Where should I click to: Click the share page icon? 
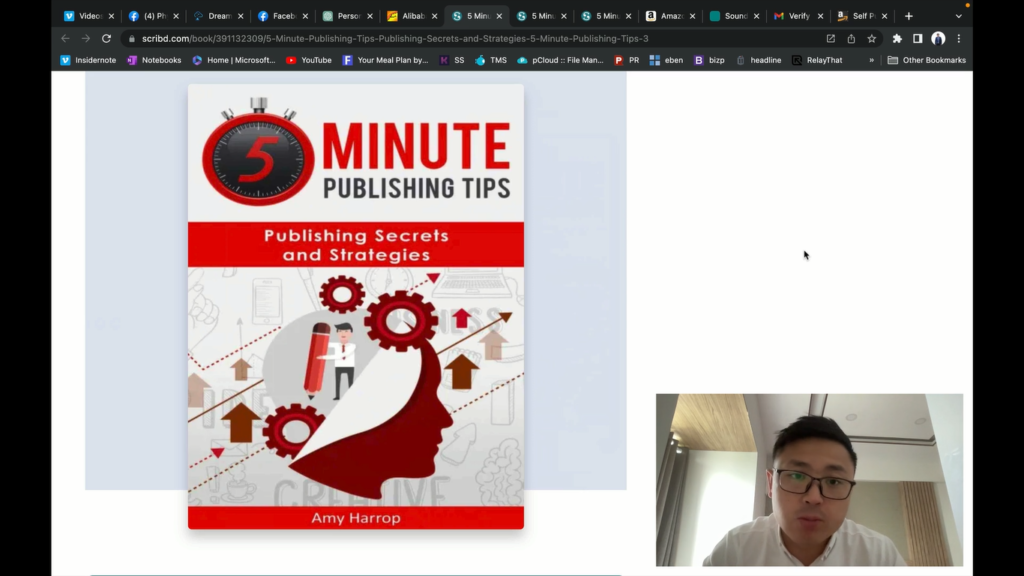coord(851,39)
